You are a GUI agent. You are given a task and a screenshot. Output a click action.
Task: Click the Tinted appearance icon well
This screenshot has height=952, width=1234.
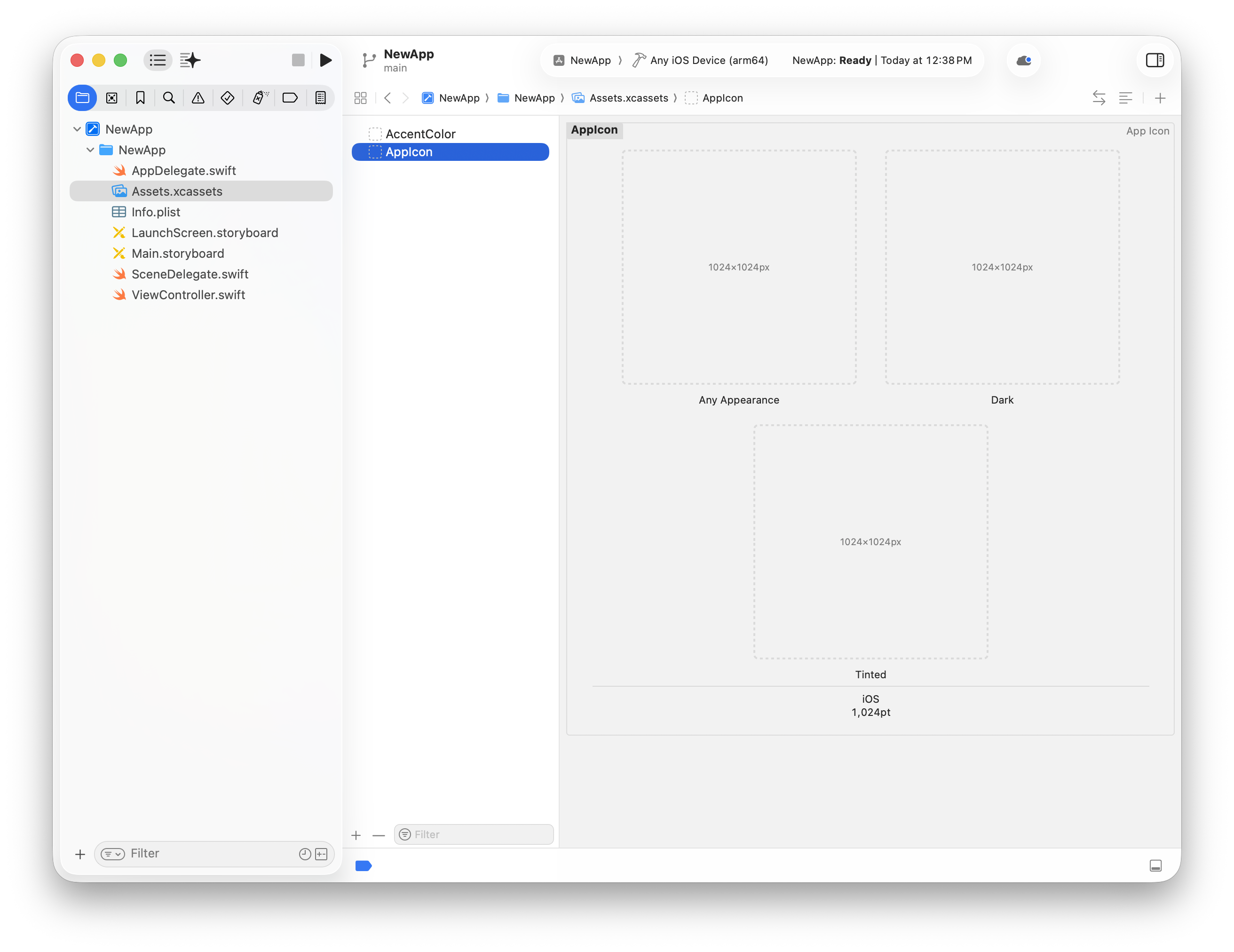coord(870,542)
